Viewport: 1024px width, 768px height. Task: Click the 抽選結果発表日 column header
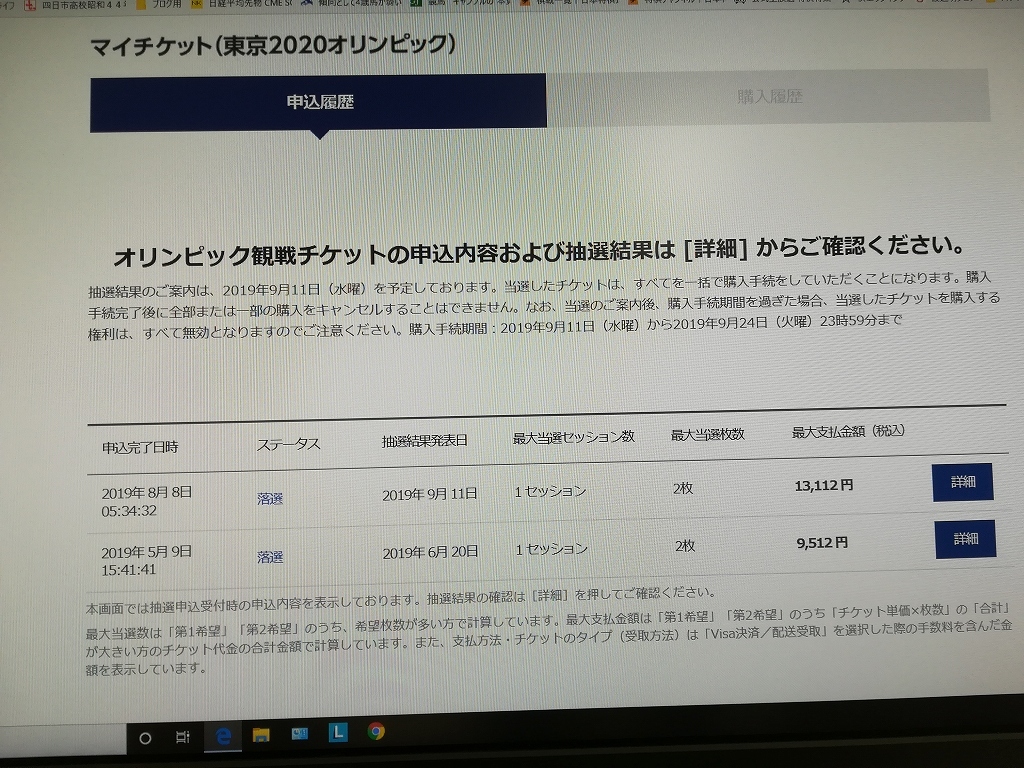pos(424,441)
